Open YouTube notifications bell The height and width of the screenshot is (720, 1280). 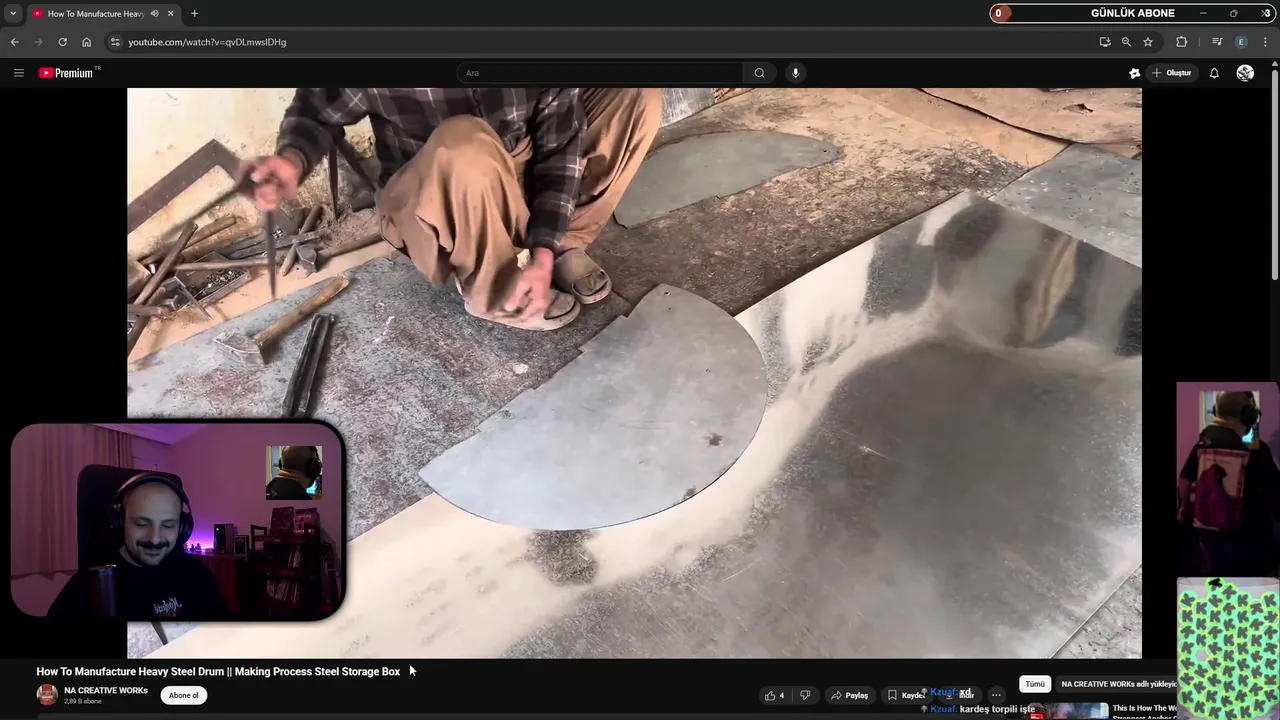click(1214, 73)
